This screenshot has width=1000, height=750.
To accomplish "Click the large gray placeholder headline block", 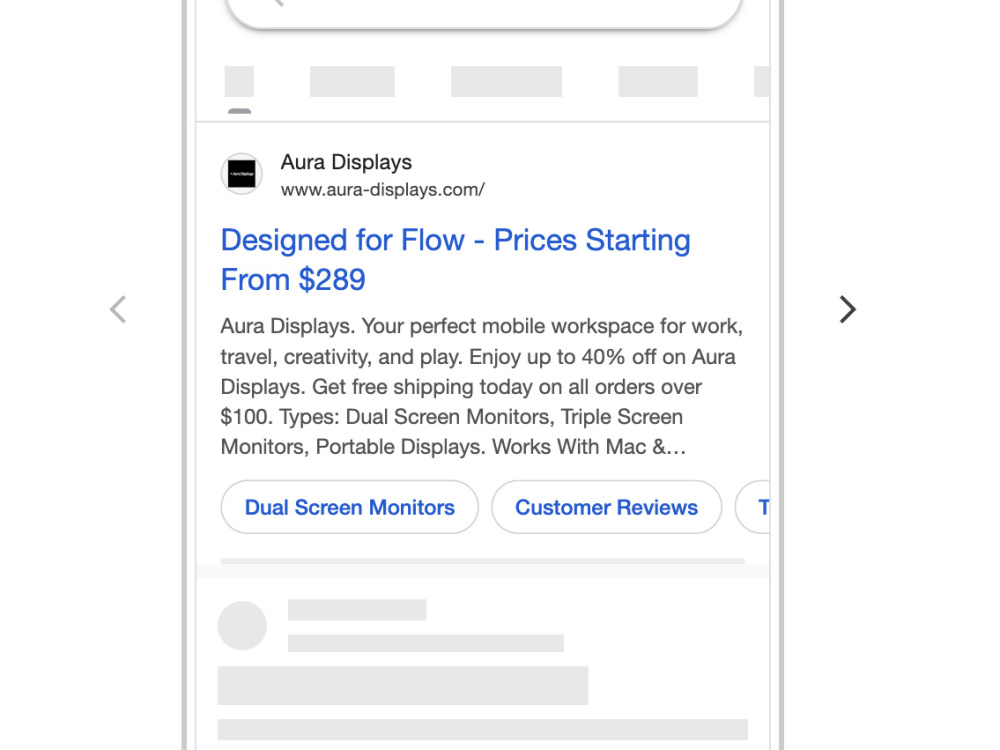I will pos(403,686).
